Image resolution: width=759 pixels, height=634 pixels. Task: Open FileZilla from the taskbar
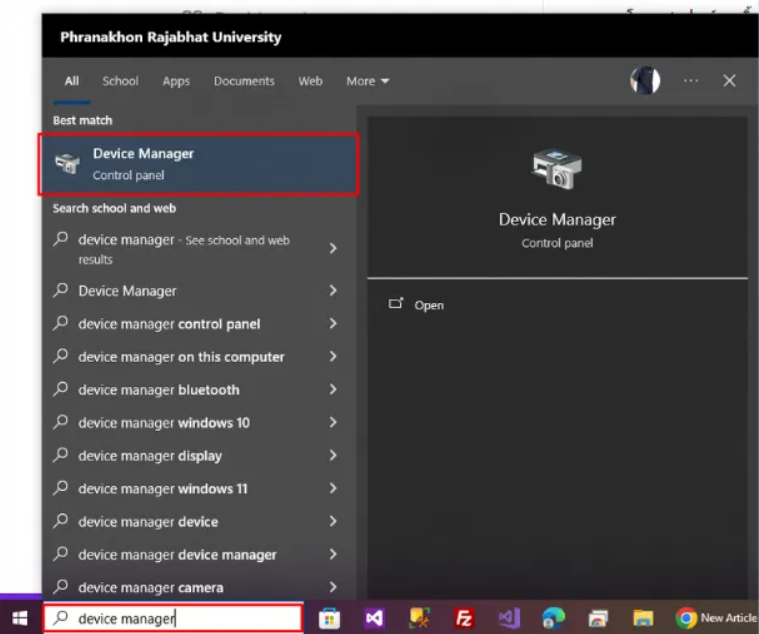(x=463, y=619)
